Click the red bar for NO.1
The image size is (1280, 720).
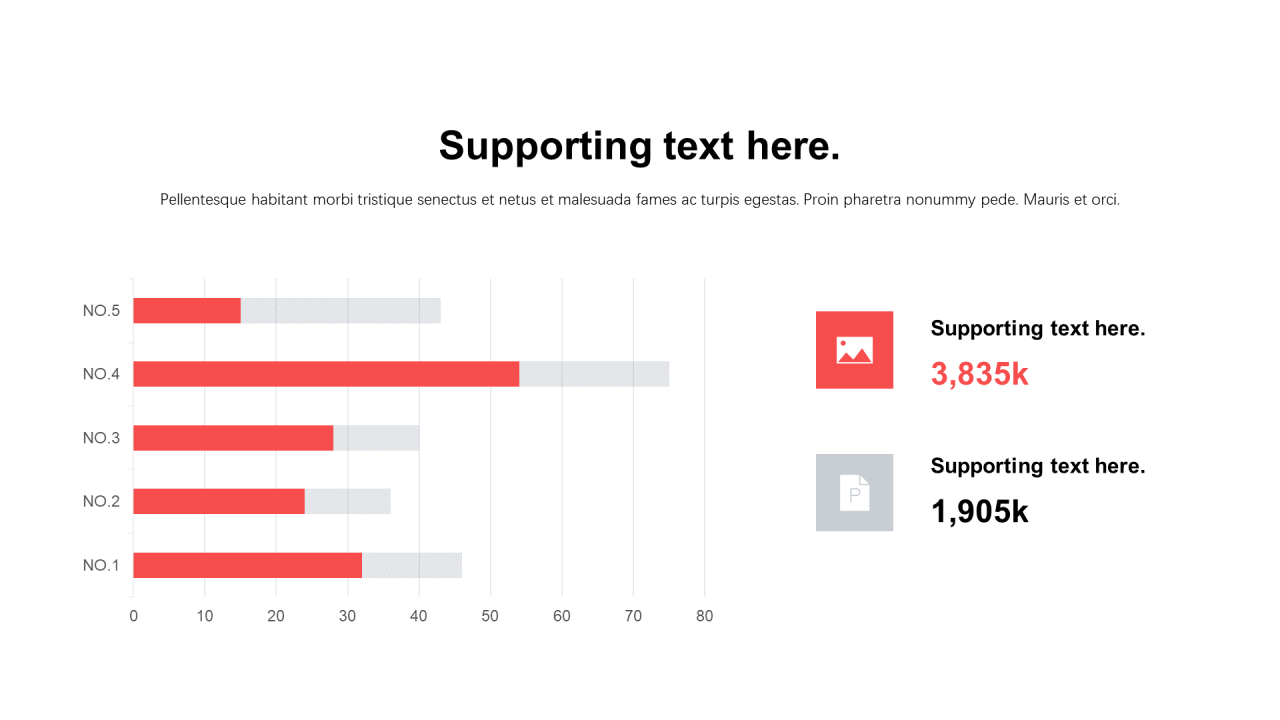click(x=247, y=565)
